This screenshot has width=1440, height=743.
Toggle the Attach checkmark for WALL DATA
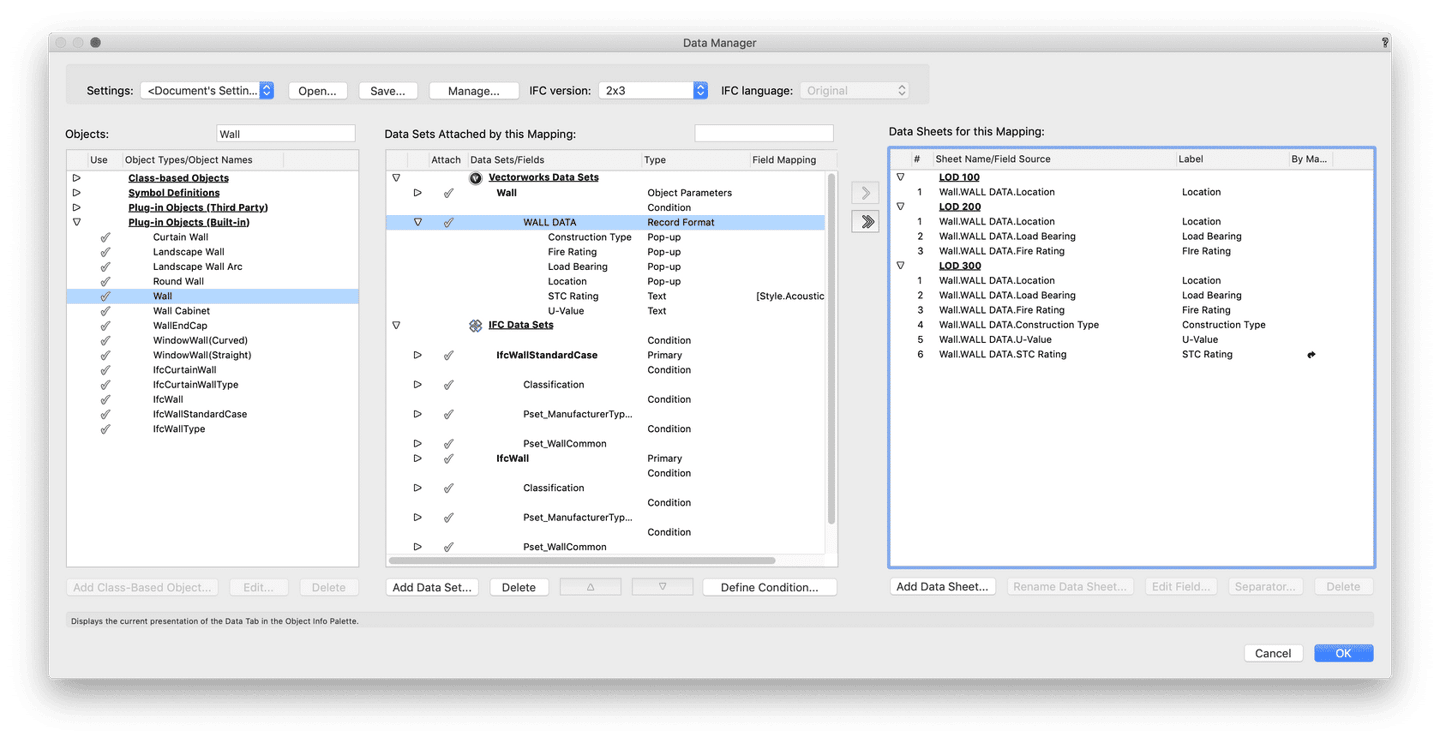click(448, 222)
